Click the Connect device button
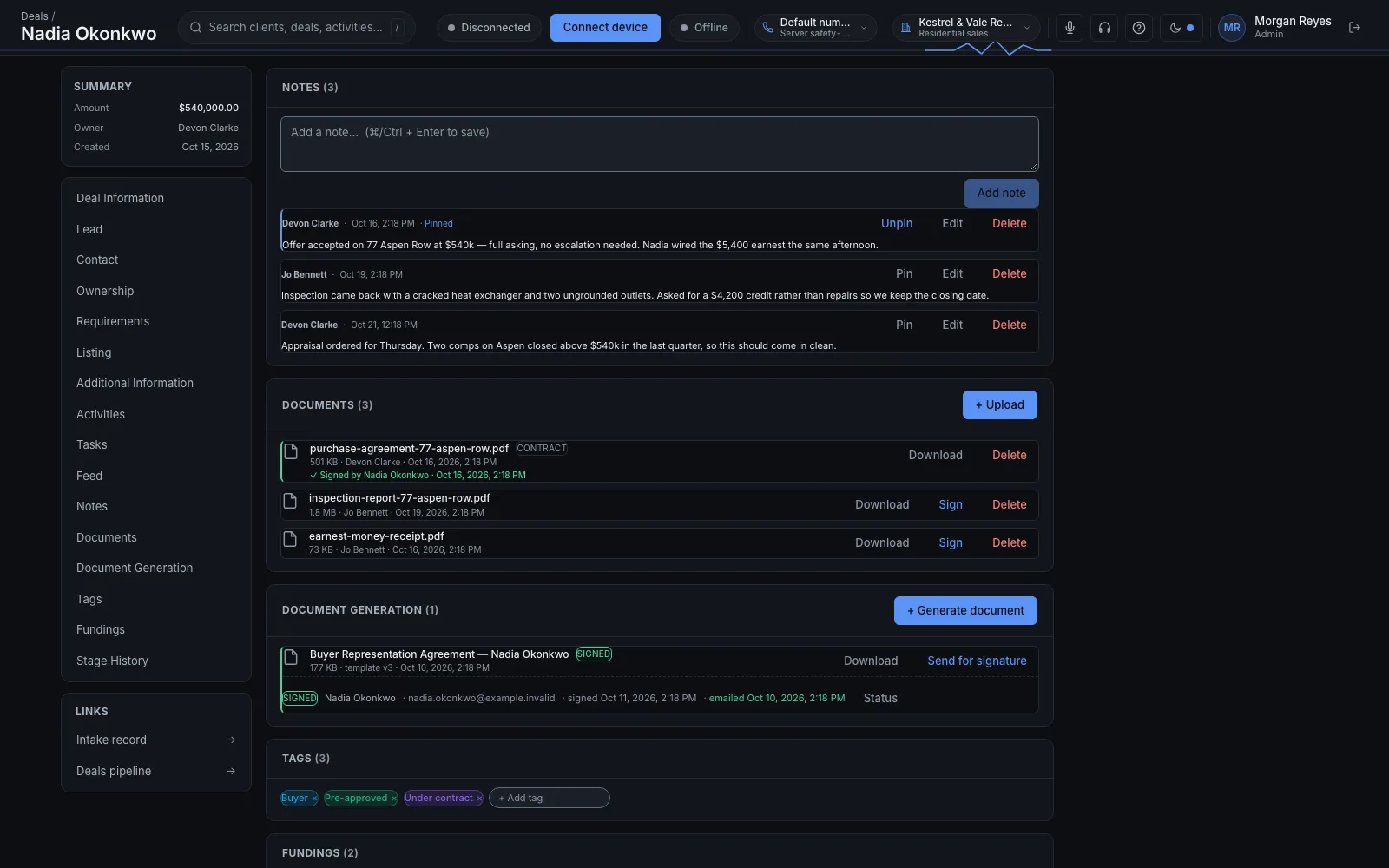The width and height of the screenshot is (1389, 868). [605, 28]
